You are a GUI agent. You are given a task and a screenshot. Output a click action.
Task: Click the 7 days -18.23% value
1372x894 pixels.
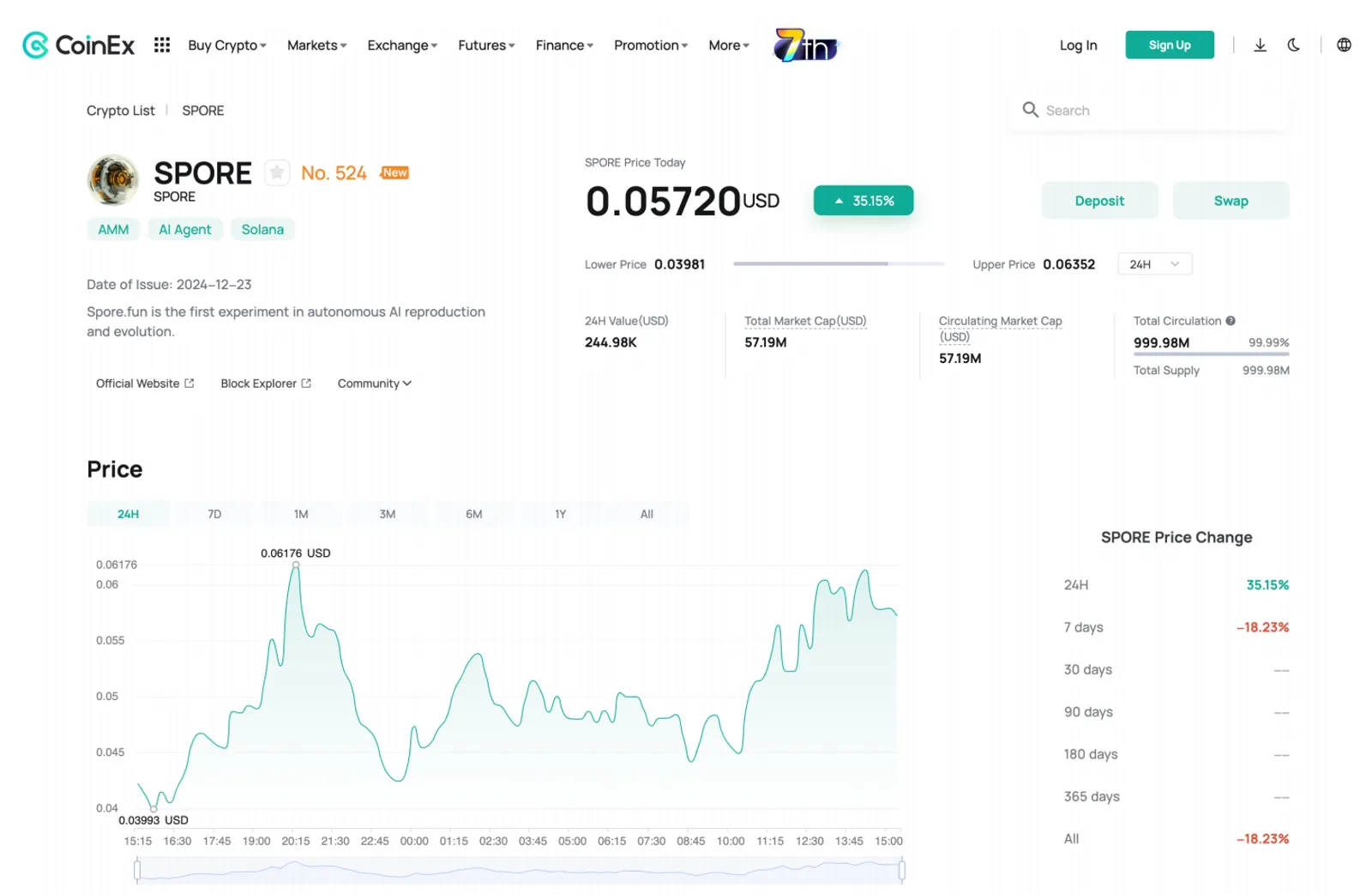click(1262, 627)
